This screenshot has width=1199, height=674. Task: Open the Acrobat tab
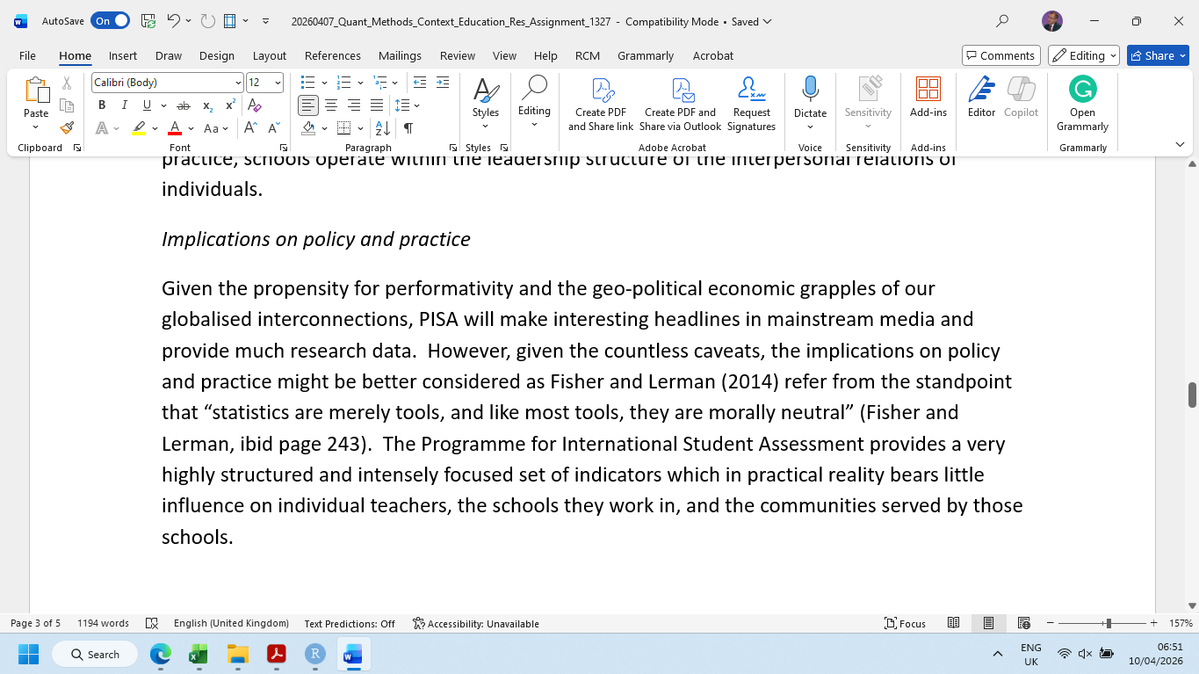click(713, 56)
